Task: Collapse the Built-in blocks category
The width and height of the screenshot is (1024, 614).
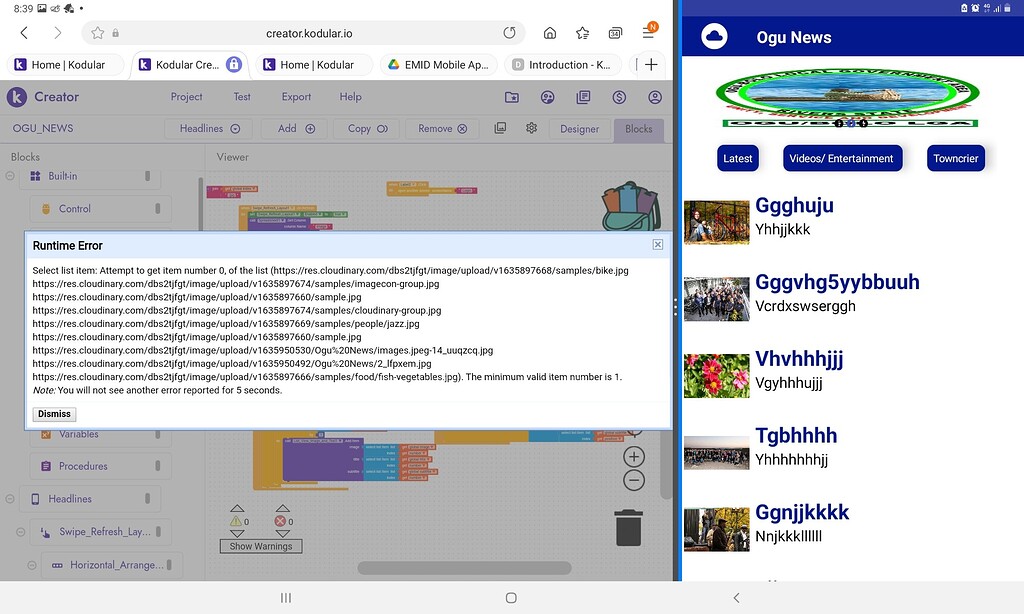Action: tap(10, 176)
